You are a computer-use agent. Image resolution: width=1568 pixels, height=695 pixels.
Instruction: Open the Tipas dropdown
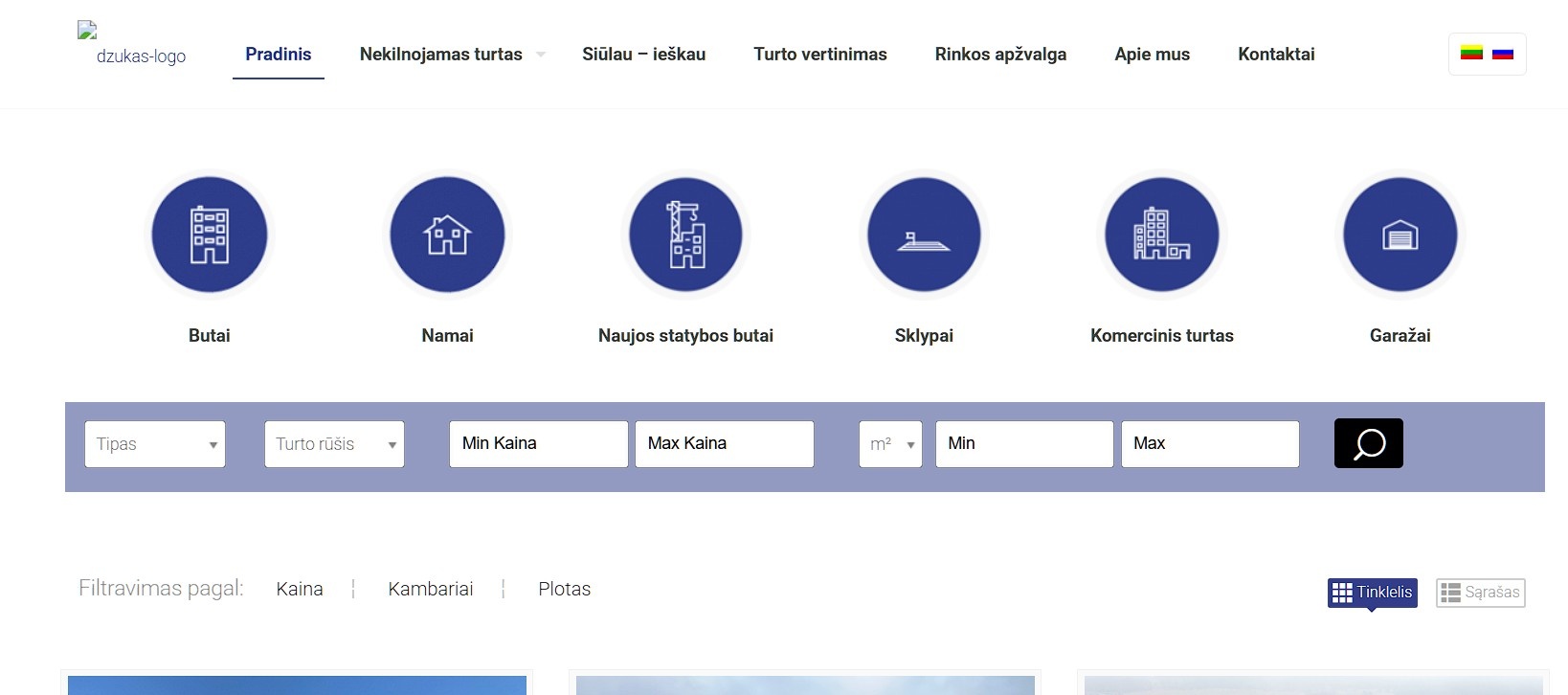(155, 444)
